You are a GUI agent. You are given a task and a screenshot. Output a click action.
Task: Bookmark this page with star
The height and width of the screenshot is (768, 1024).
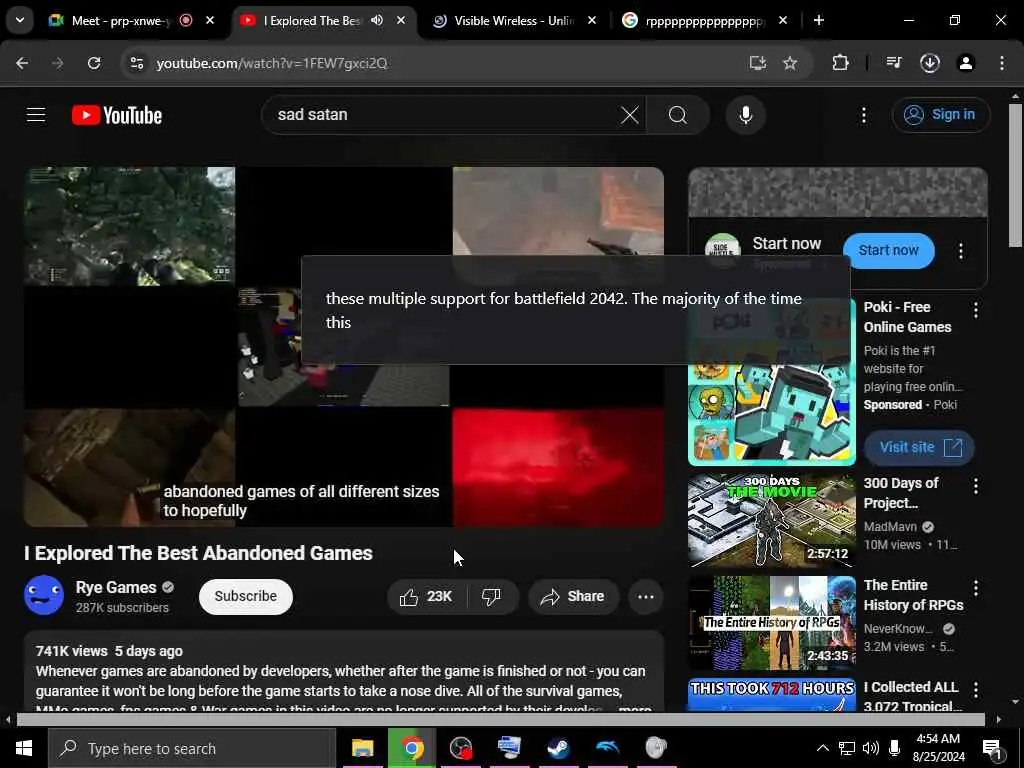point(790,63)
